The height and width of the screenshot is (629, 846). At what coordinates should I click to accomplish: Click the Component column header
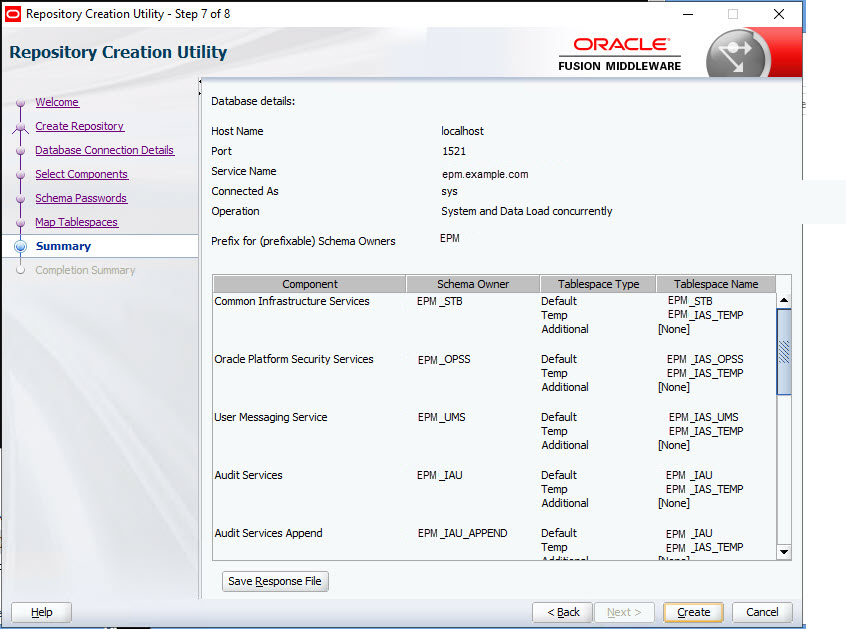pos(309,284)
